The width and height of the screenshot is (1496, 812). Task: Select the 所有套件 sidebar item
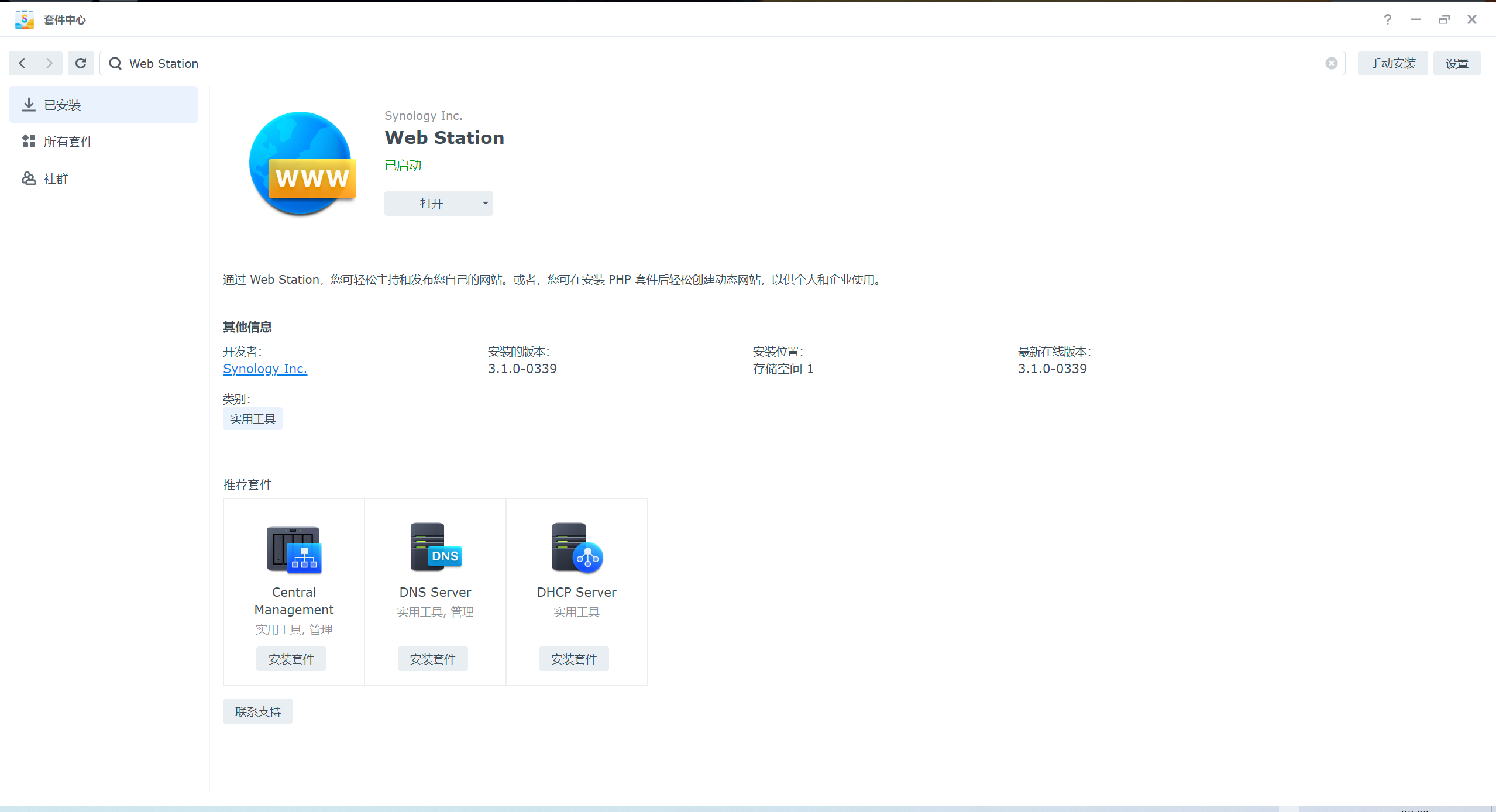tap(104, 142)
